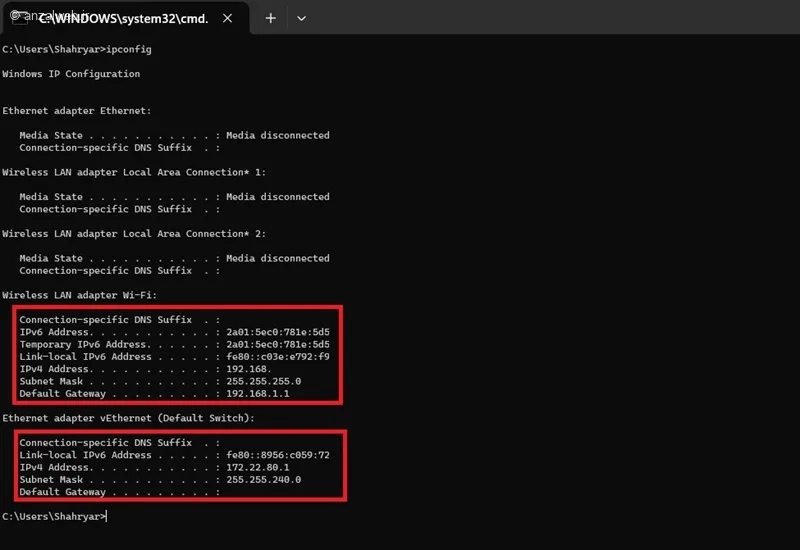
Task: Click the cmd icon in the tab
Action: [19, 18]
